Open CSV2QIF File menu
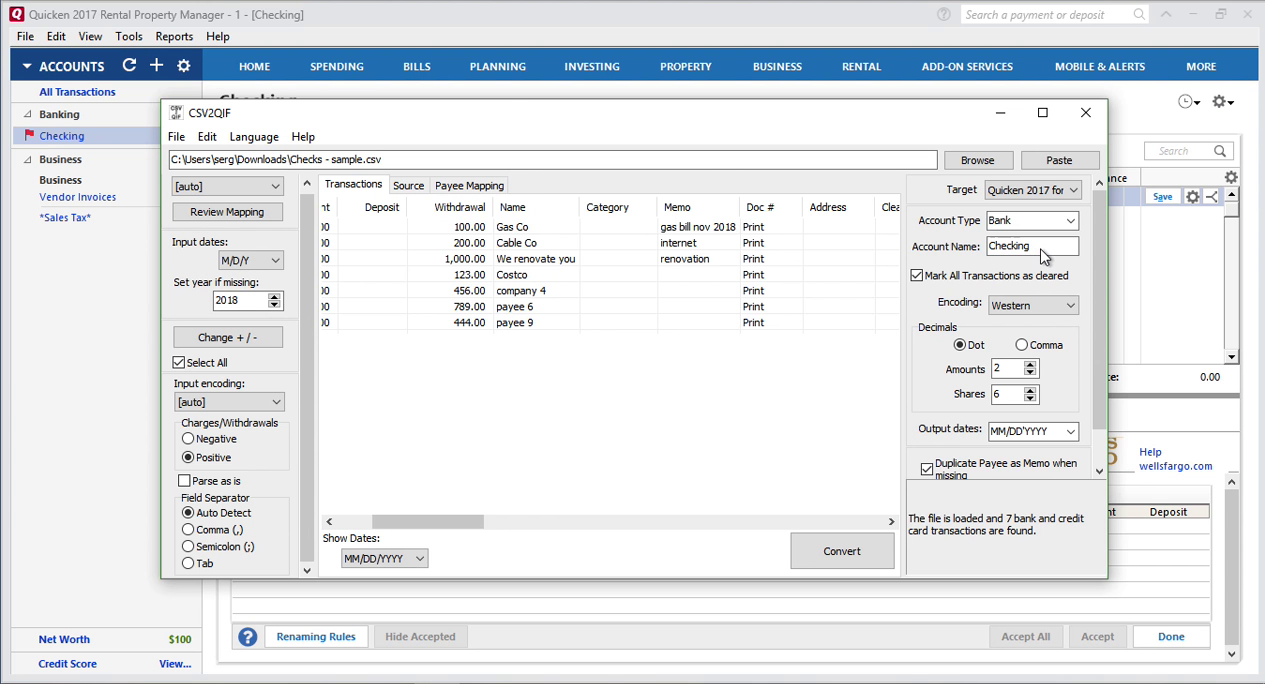1265x684 pixels. tap(176, 137)
